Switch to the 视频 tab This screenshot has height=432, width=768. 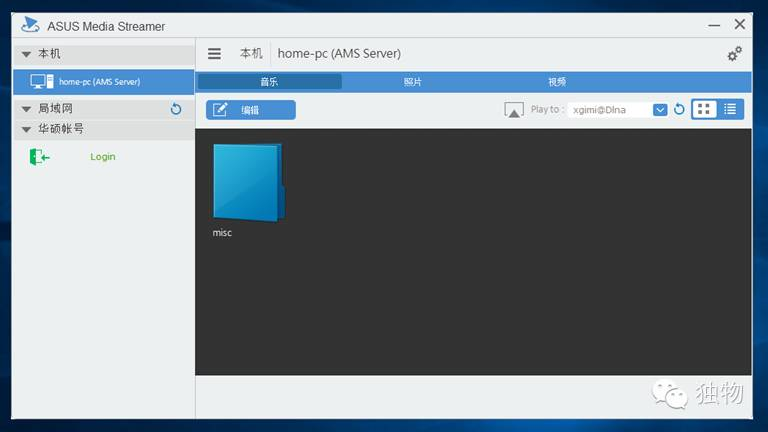click(x=557, y=82)
